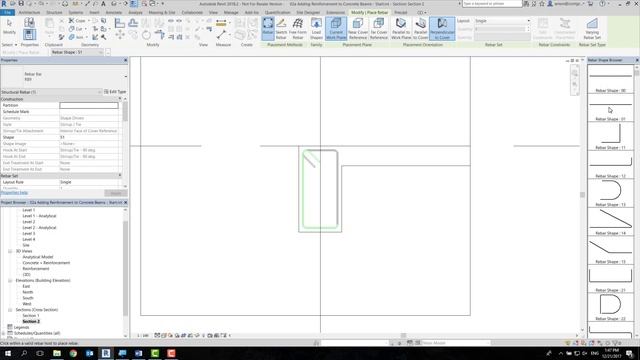This screenshot has height=360, width=640.
Task: Click the Modify arrow tool
Action: tap(9, 26)
